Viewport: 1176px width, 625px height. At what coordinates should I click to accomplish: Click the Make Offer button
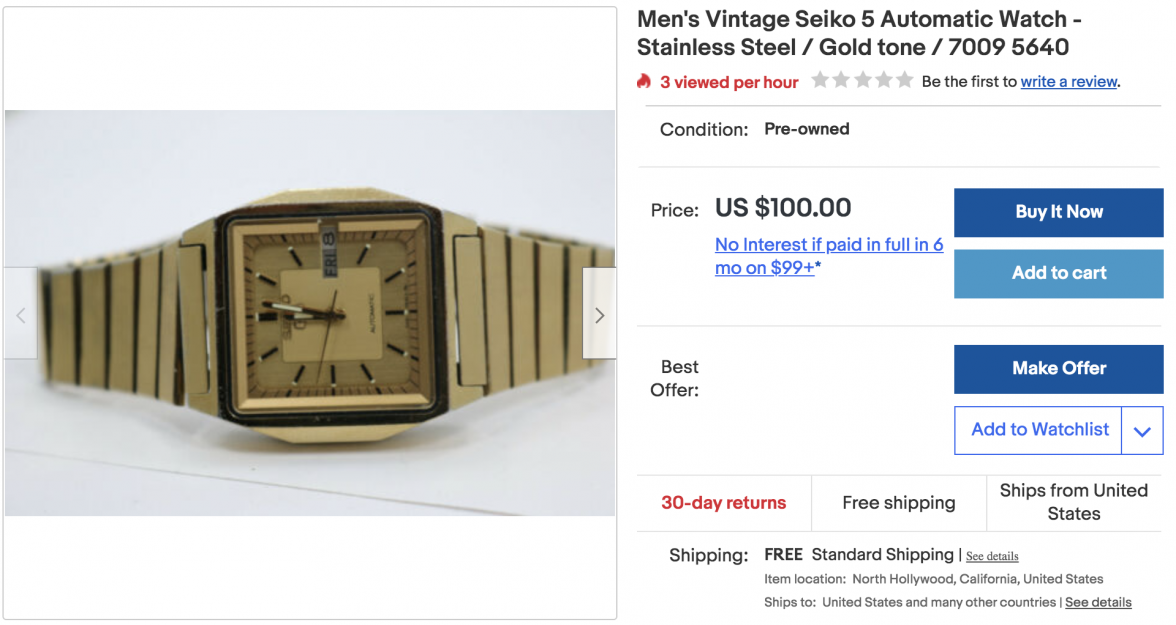1058,369
